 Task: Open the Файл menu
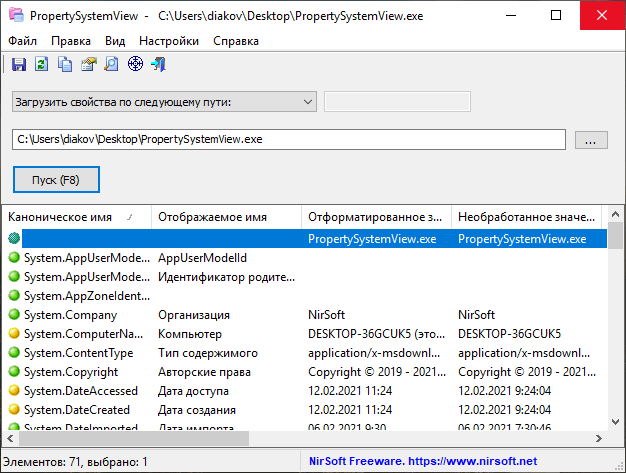point(22,41)
